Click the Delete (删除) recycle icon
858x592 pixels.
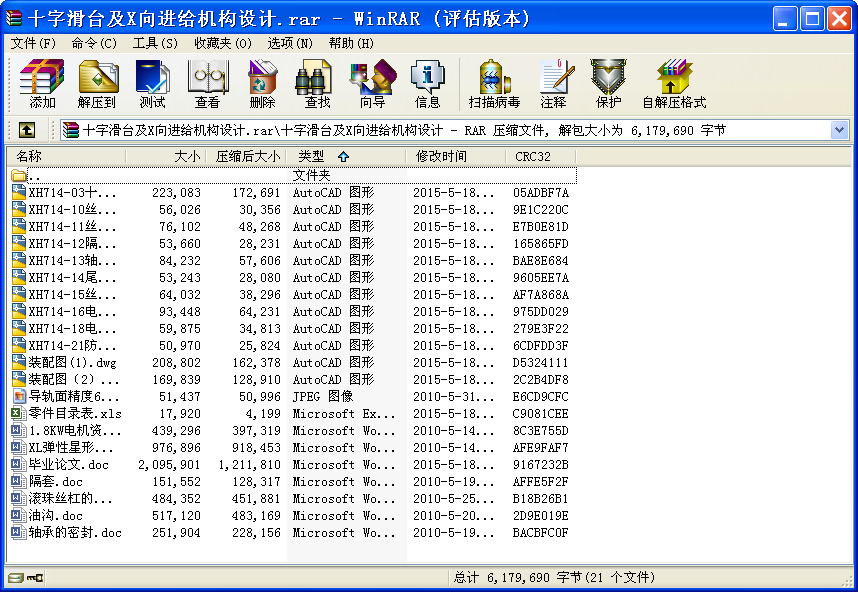point(263,84)
